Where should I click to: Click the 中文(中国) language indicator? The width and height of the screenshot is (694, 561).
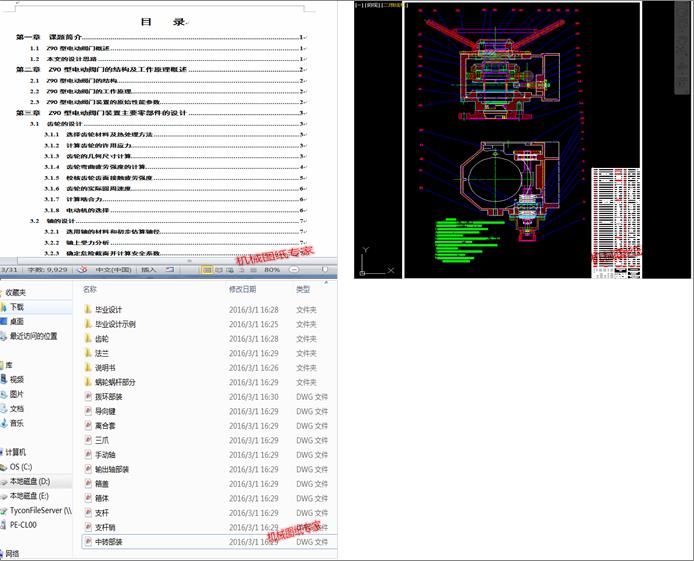[113, 269]
